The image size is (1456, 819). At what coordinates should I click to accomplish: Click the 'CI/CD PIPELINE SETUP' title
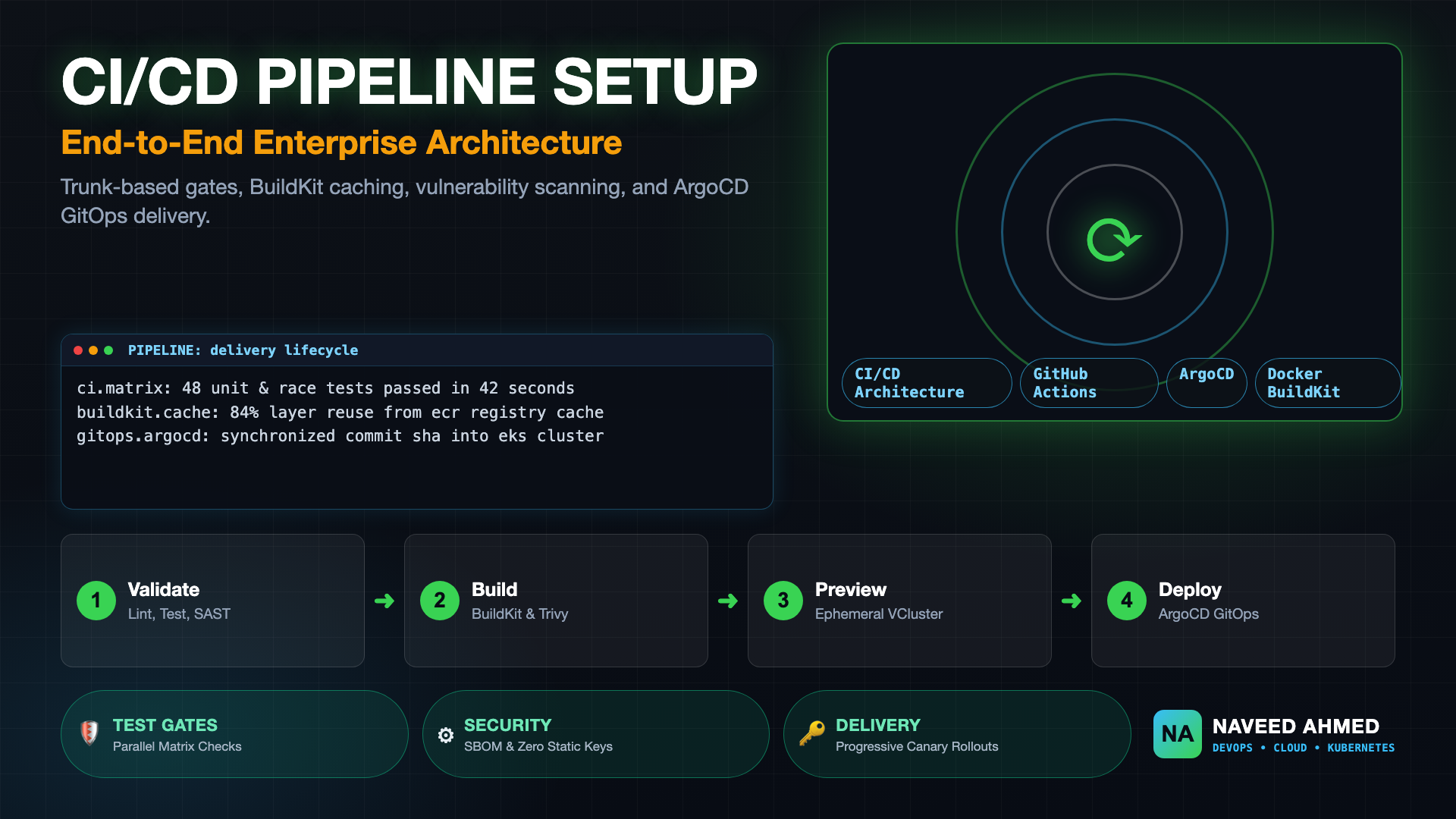coord(409,82)
